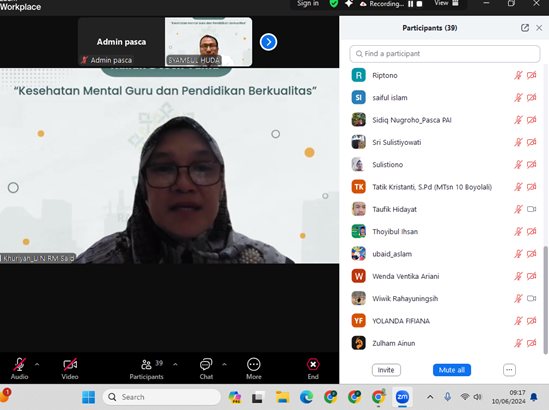Click the Find a participant search field

click(445, 54)
